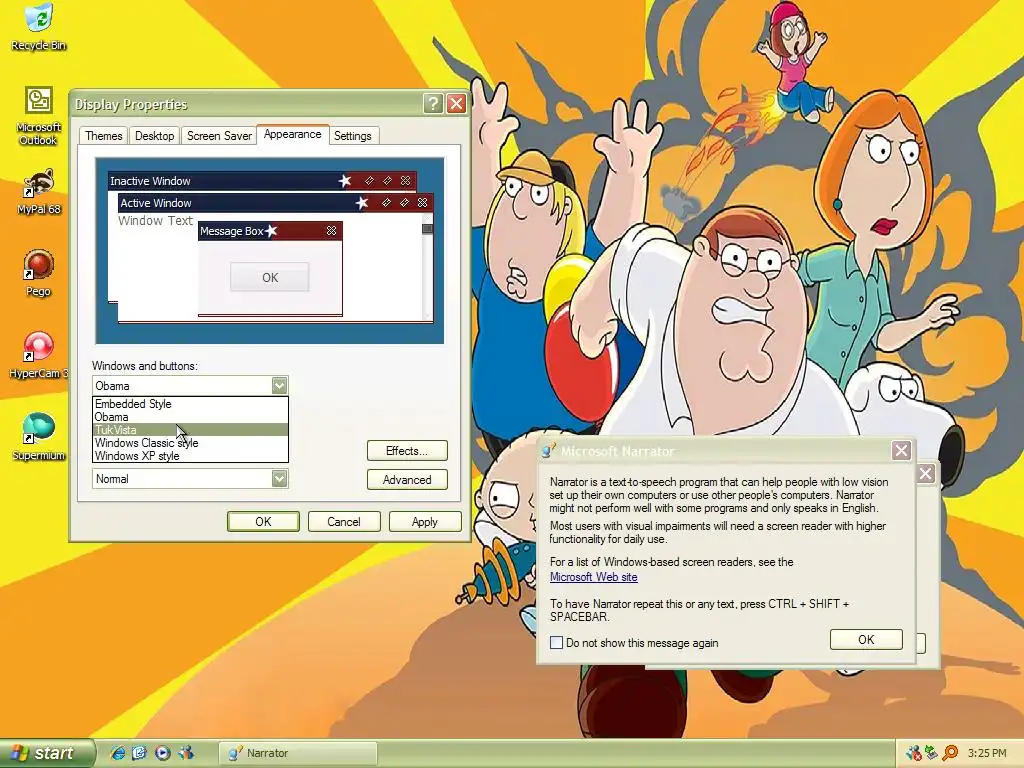This screenshot has height=768, width=1024.
Task: Click OK in the Microsoft Narrator dialog
Action: click(x=866, y=639)
